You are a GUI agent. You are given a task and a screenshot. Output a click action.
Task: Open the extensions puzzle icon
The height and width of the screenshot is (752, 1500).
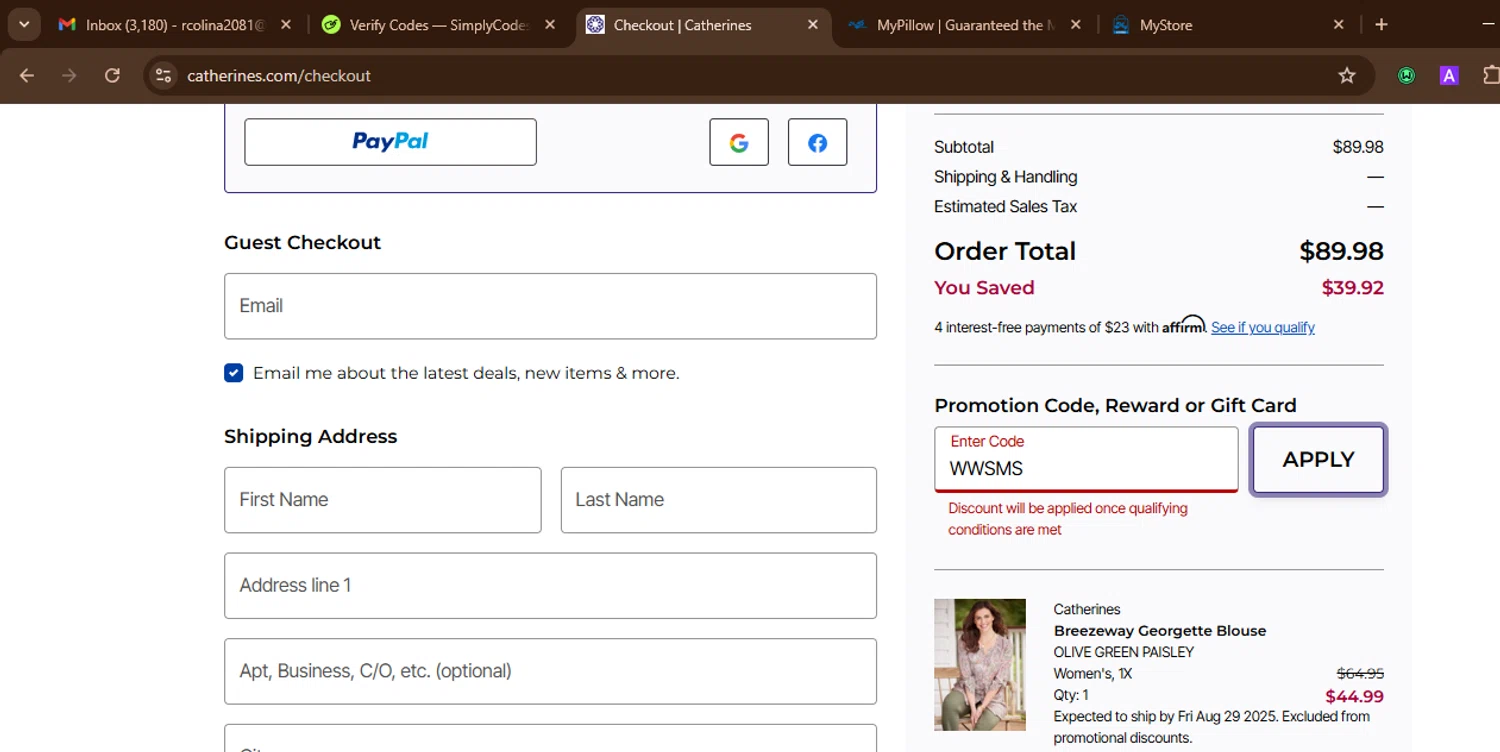point(1490,75)
